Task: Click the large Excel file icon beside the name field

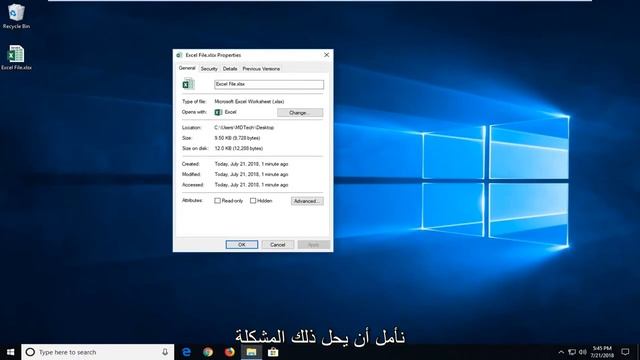Action: (188, 84)
